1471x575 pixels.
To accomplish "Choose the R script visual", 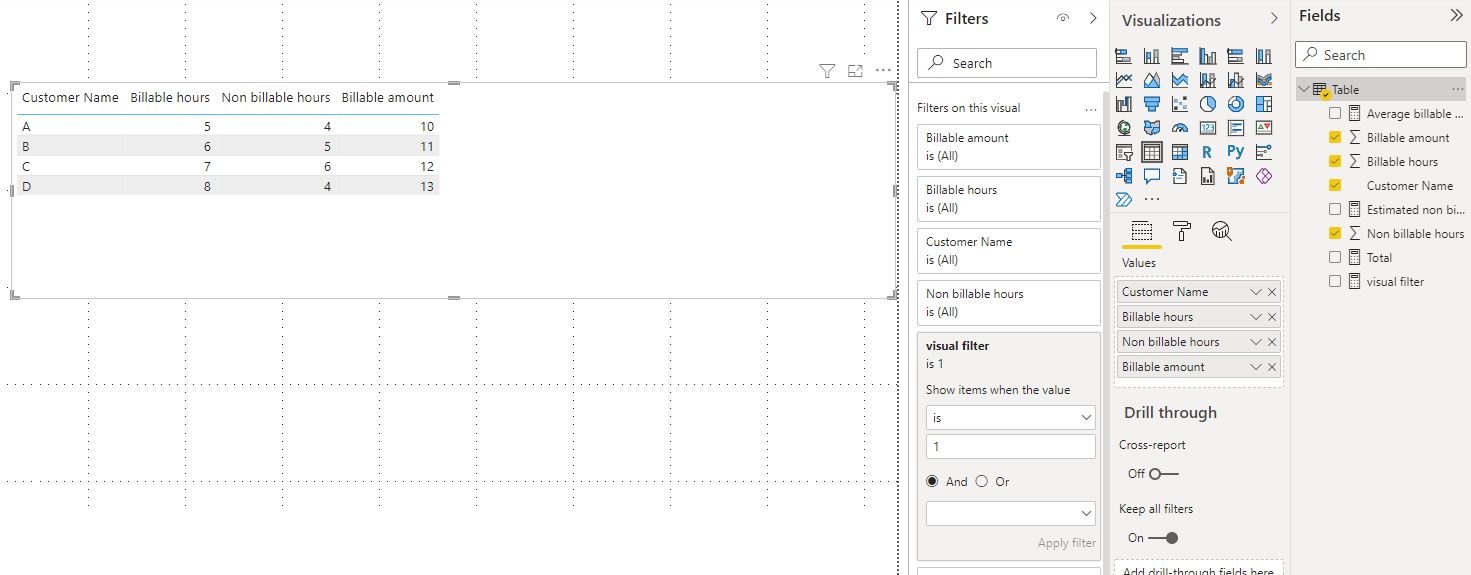I will (x=1208, y=152).
